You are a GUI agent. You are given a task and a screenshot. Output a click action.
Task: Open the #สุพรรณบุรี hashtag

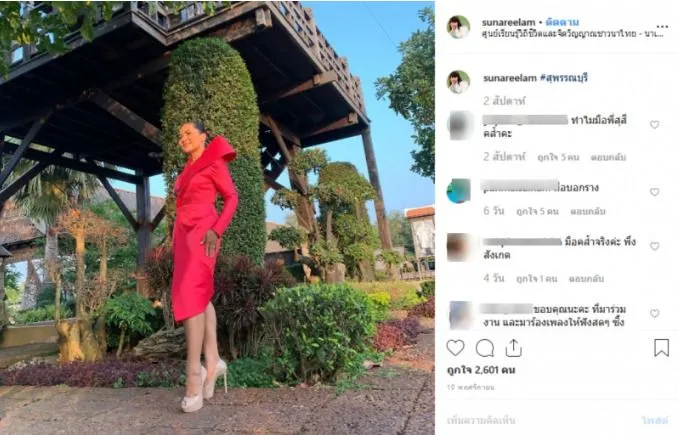(564, 78)
